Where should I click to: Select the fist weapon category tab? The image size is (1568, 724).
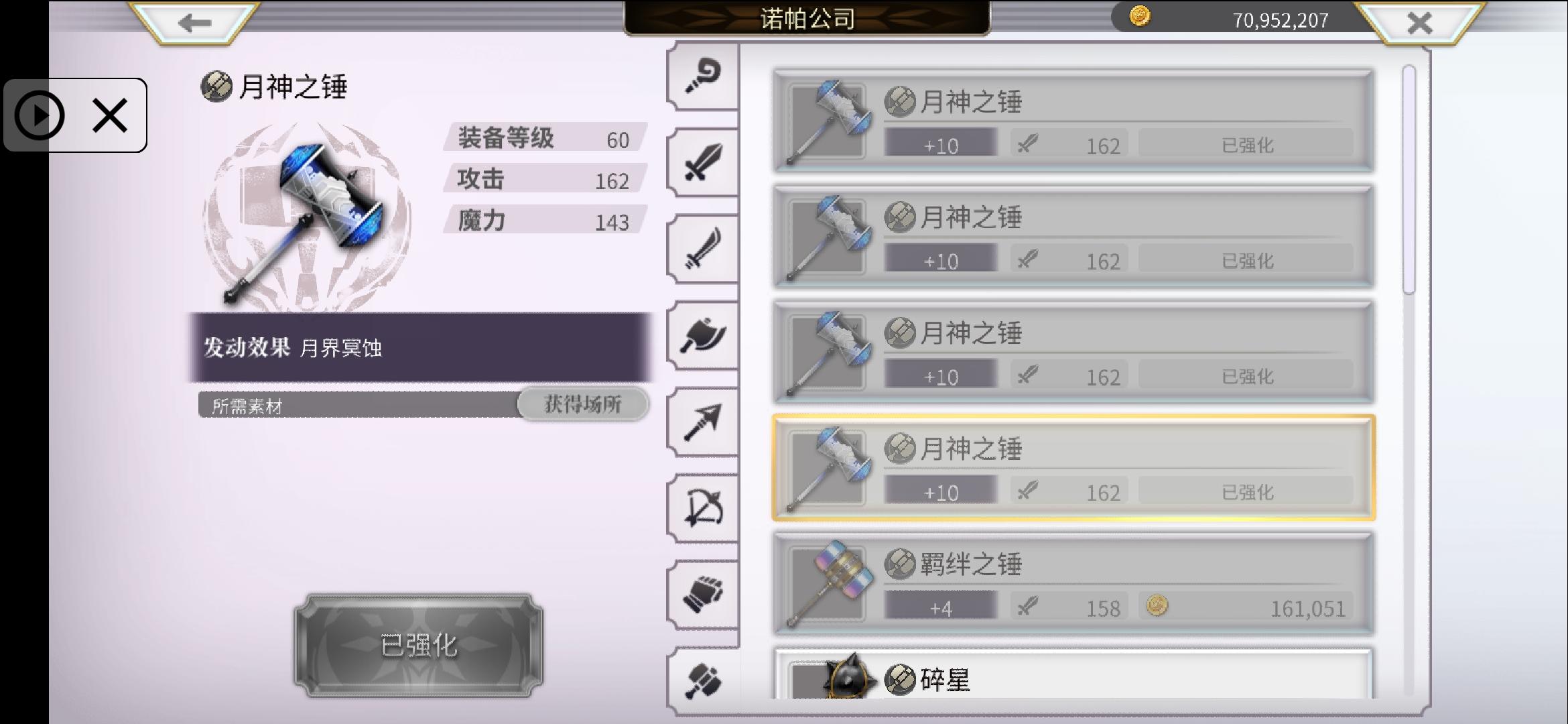coord(703,595)
